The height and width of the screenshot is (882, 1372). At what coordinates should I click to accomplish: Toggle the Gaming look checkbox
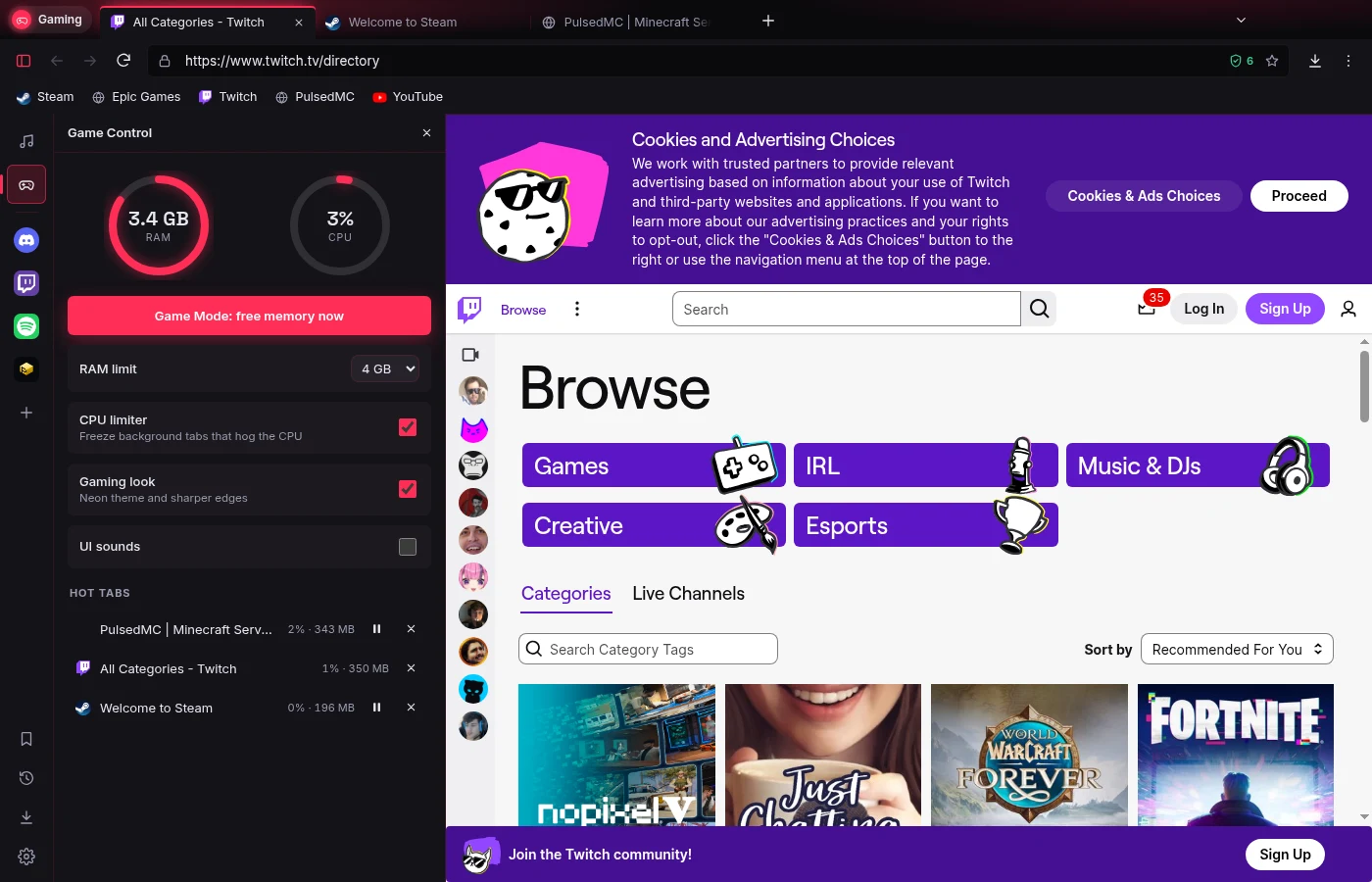[408, 489]
